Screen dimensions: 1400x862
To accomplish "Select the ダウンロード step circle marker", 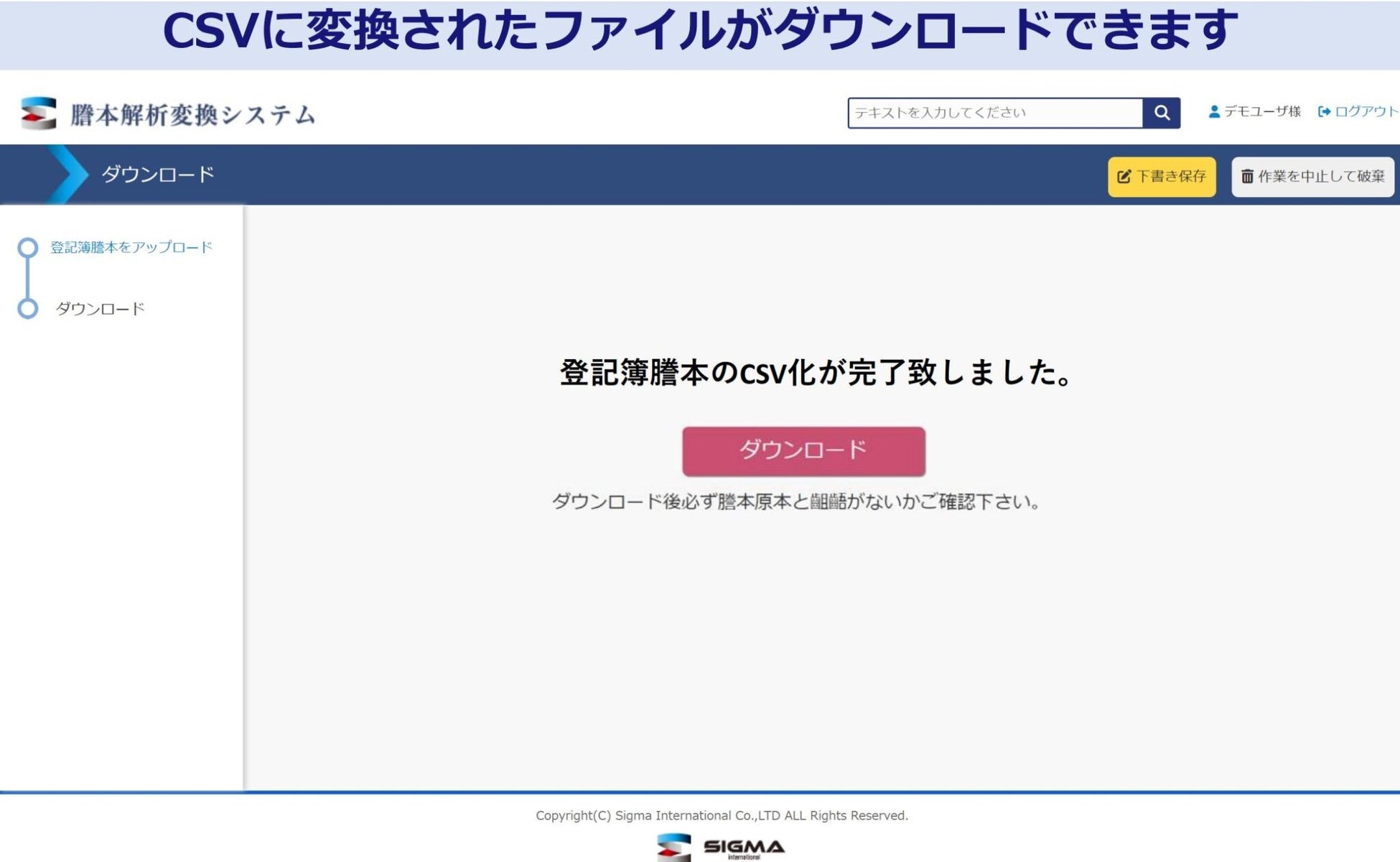I will (x=28, y=309).
